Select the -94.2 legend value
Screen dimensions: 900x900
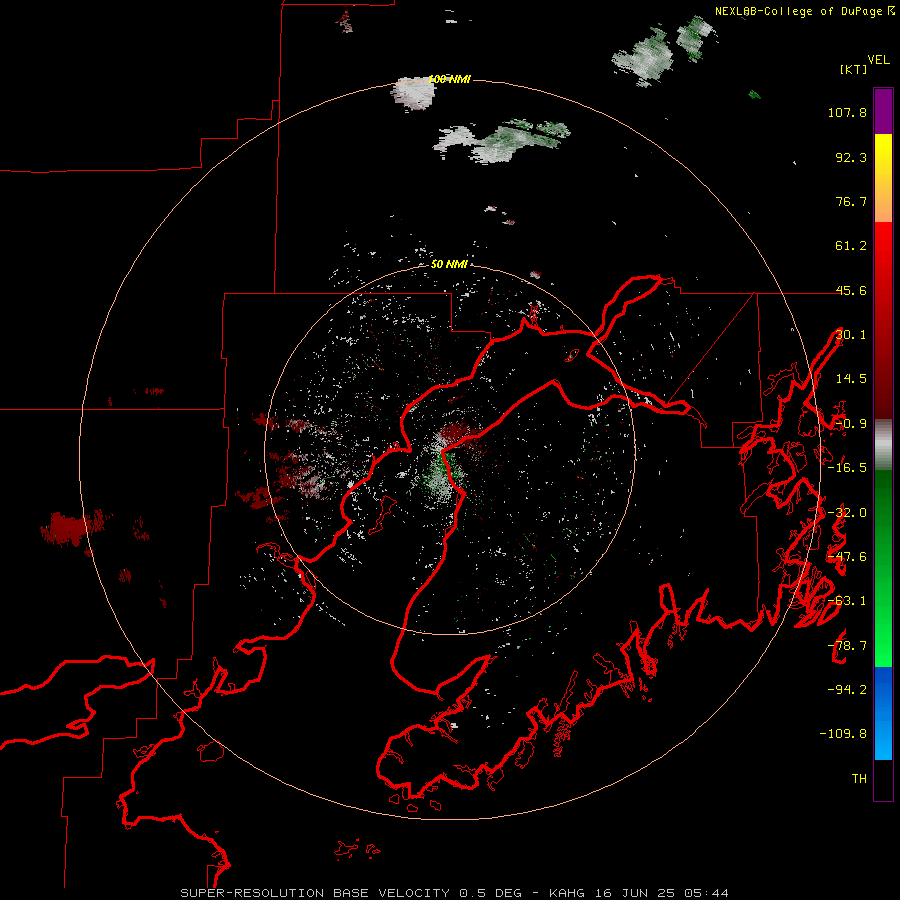click(847, 690)
